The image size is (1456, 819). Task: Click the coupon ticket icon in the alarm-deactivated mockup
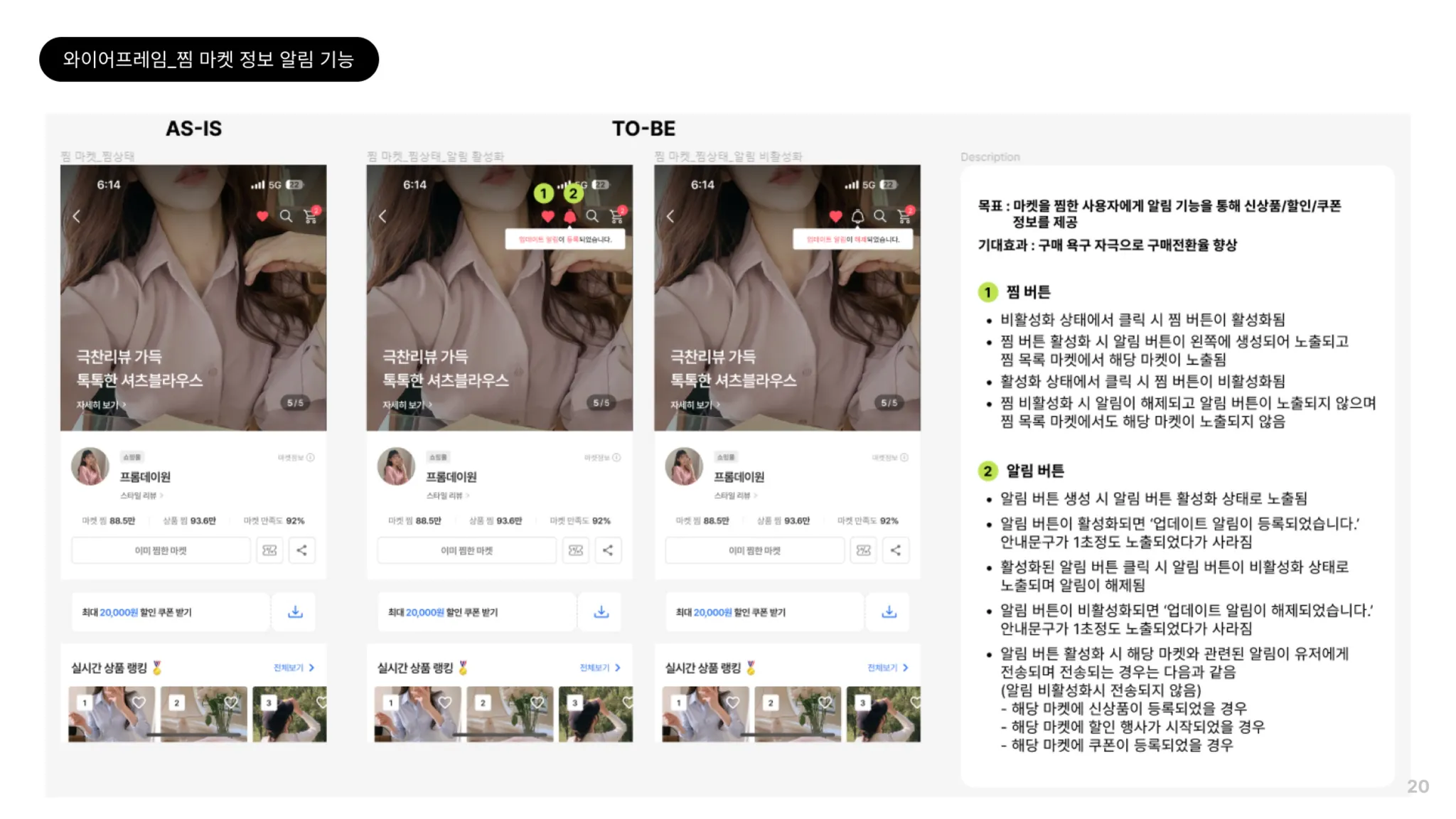tap(864, 550)
